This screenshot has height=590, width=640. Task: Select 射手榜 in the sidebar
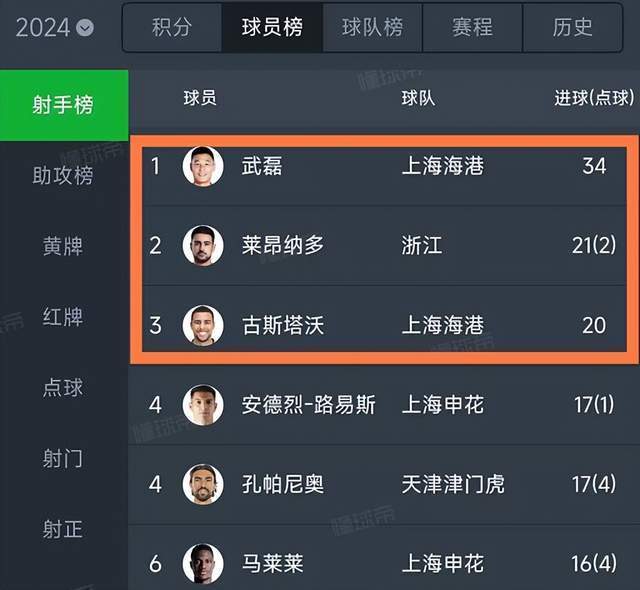click(x=63, y=105)
